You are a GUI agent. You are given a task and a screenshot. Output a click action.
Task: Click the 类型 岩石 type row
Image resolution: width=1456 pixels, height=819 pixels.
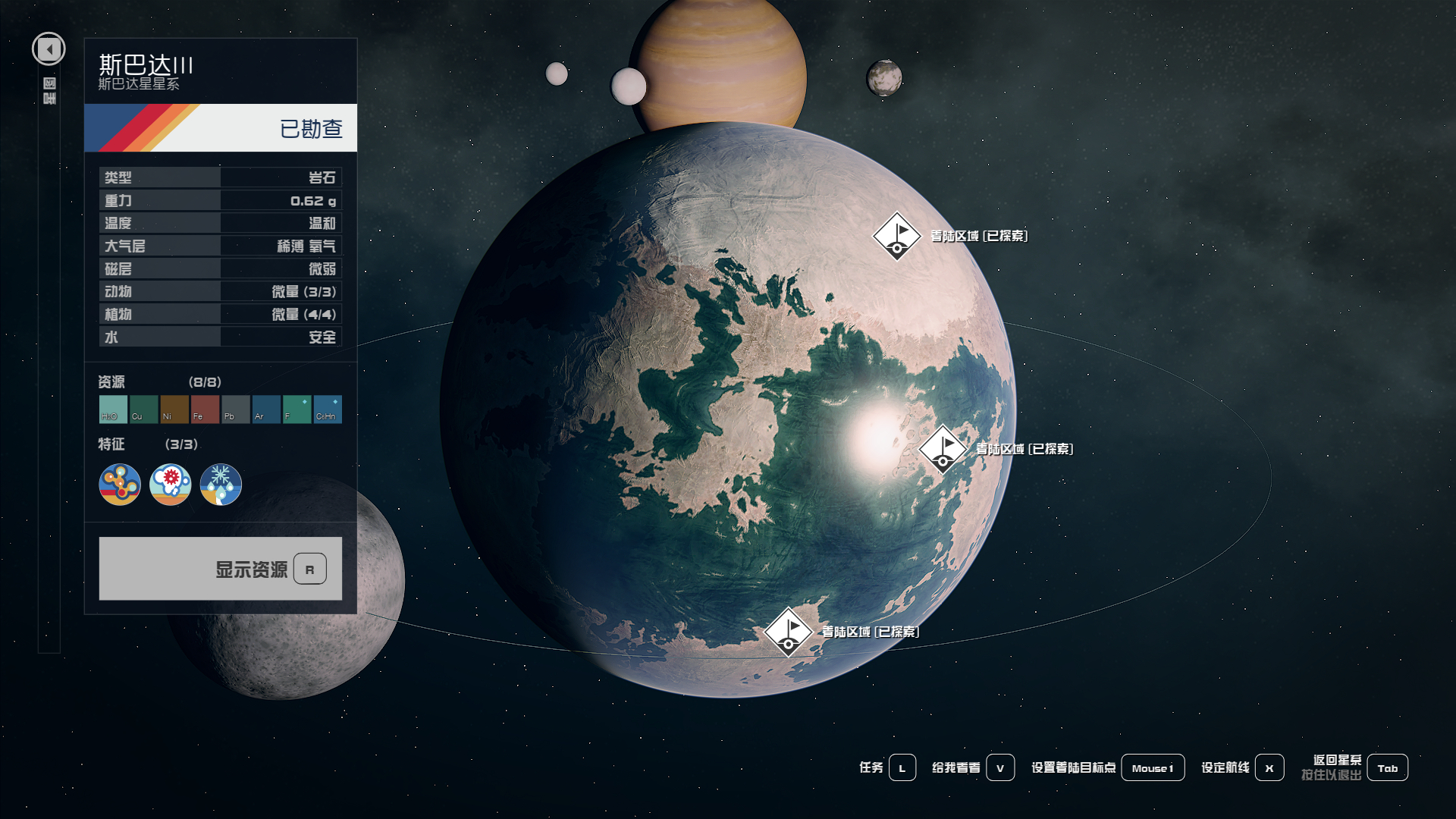(x=221, y=177)
